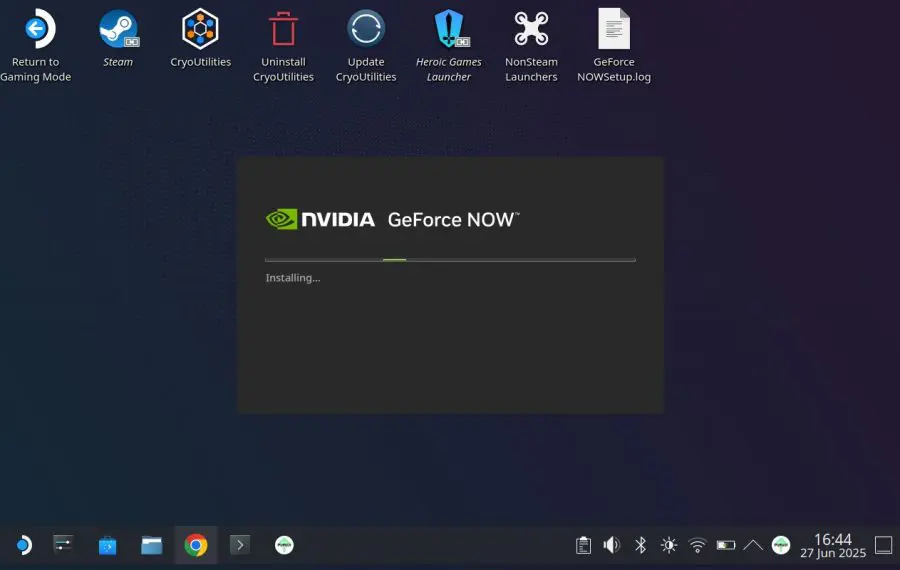Click the NVIDIA logo in installer
Screen dimensions: 900x570
tap(320, 219)
